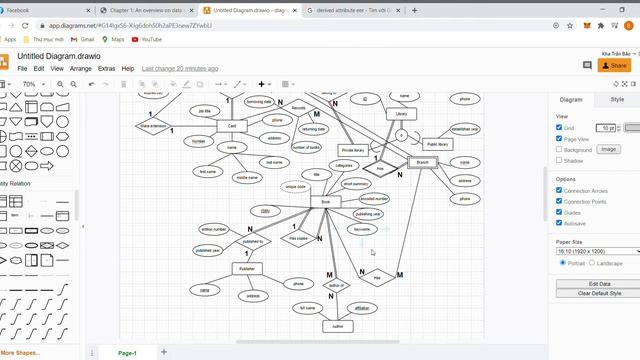Open the view layout dropdown at the toolbar's left end
Screen dimensions: 640x360
pos(5,84)
